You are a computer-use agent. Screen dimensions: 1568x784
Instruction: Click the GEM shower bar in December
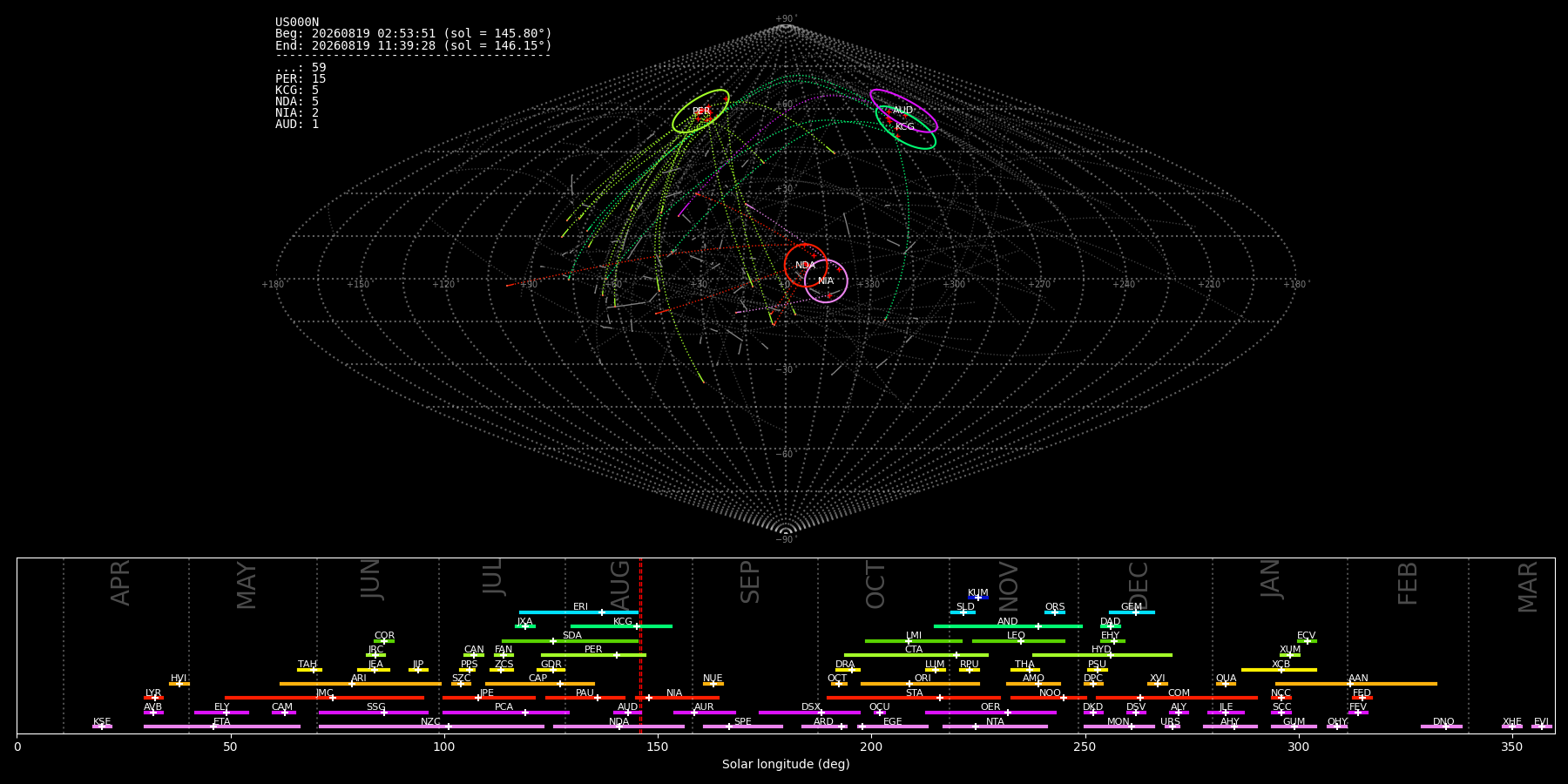(x=1132, y=612)
